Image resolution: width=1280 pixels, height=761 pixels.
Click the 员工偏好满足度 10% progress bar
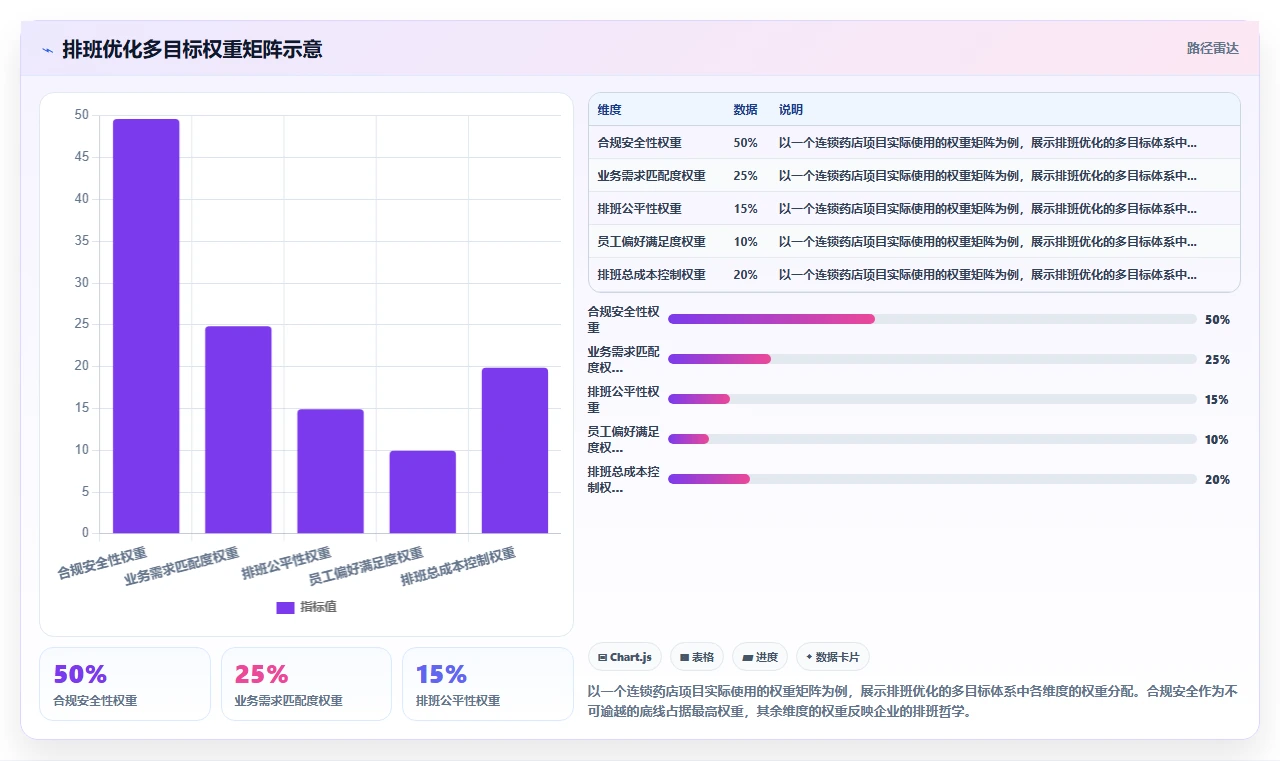932,439
